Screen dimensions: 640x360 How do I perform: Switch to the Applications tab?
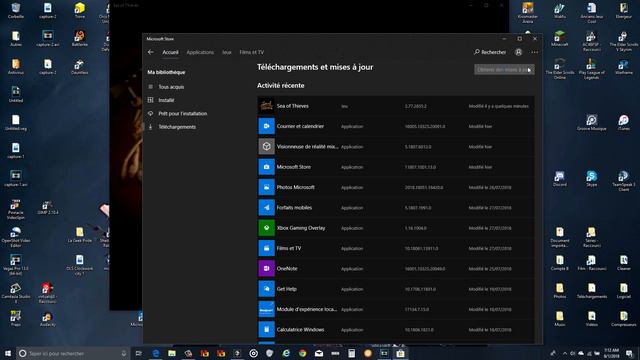click(200, 52)
